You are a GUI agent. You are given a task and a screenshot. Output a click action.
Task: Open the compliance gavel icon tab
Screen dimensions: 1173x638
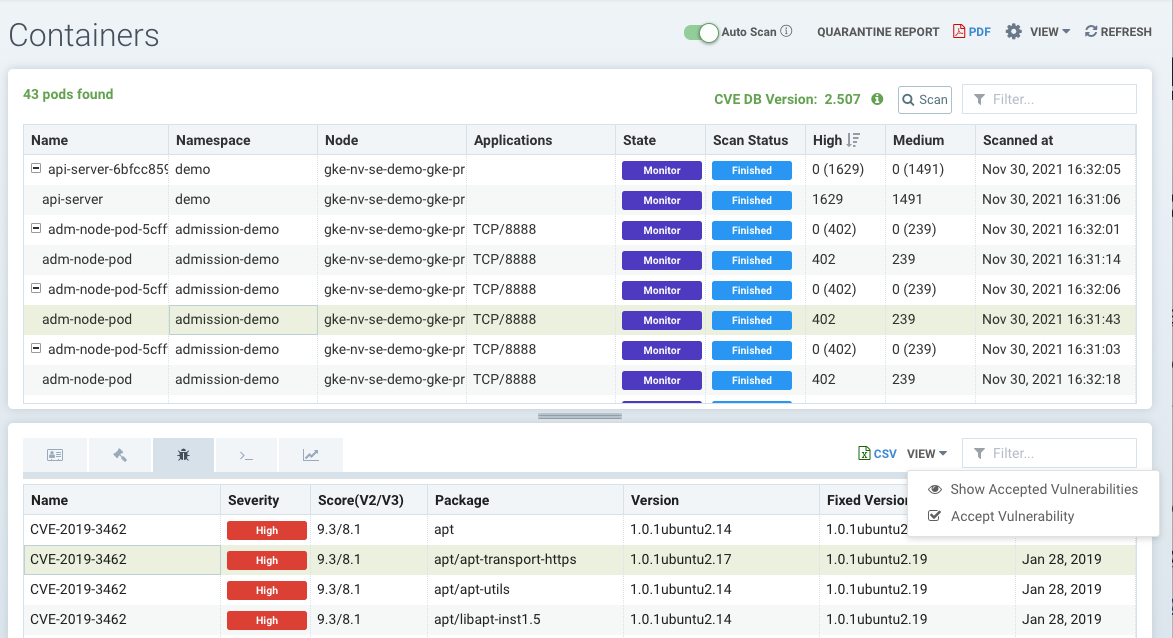(x=120, y=455)
